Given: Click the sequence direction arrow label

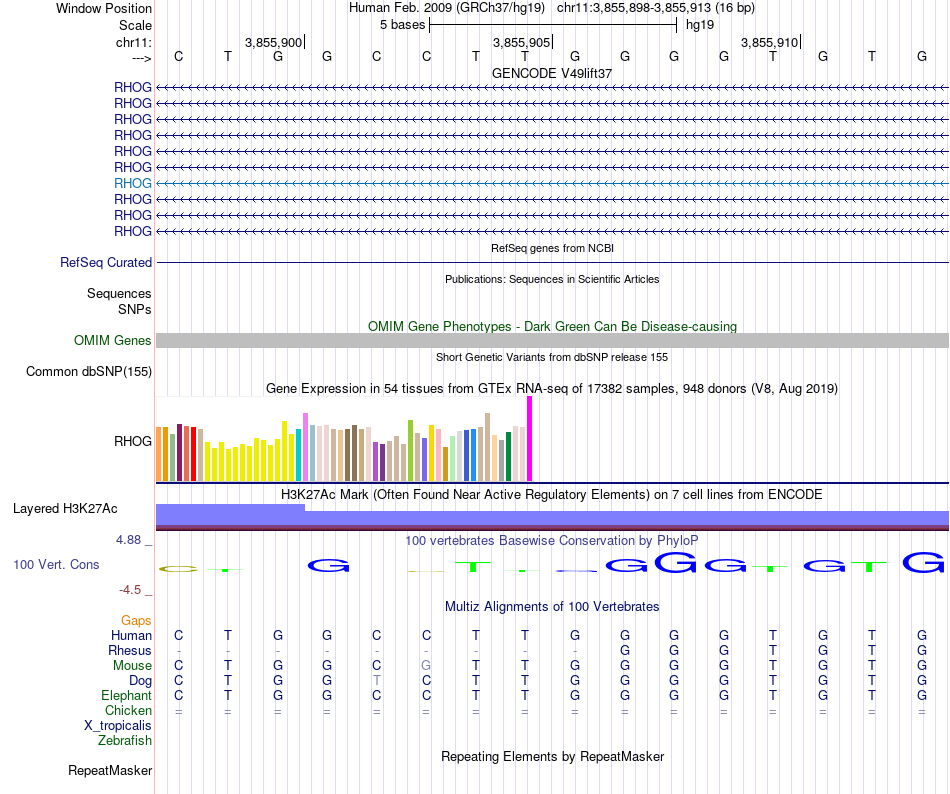Looking at the screenshot, I should [x=141, y=58].
